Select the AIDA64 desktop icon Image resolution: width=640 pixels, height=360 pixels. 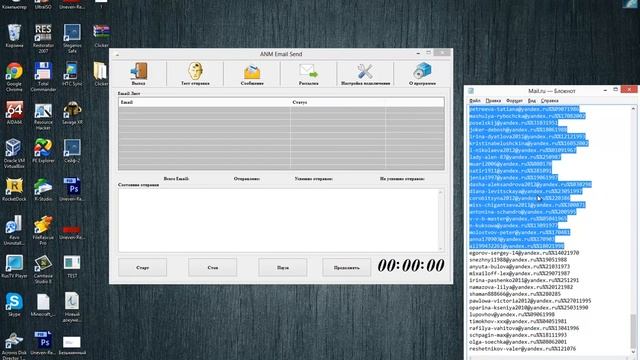[14, 113]
